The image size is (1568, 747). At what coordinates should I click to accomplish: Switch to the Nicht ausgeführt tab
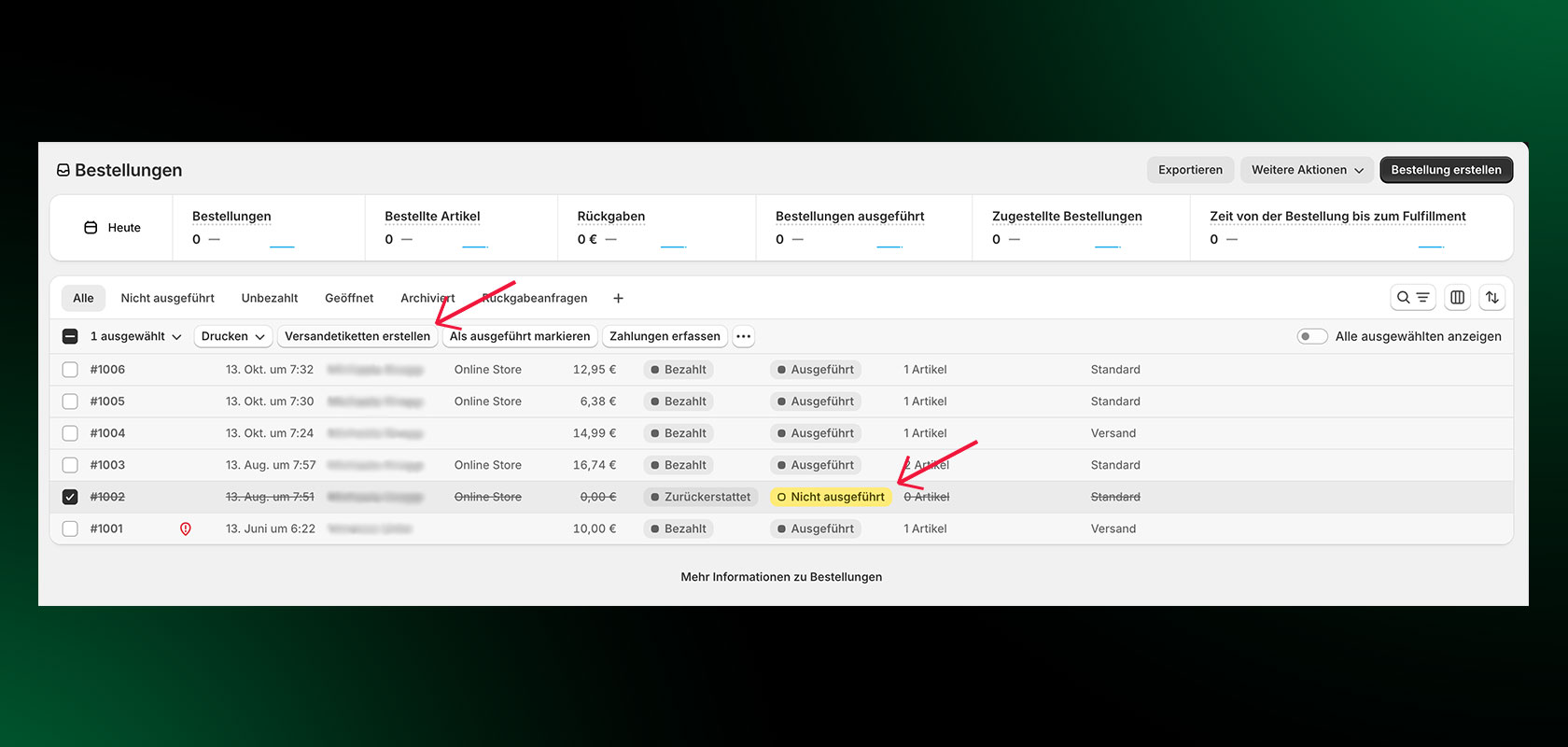point(167,298)
